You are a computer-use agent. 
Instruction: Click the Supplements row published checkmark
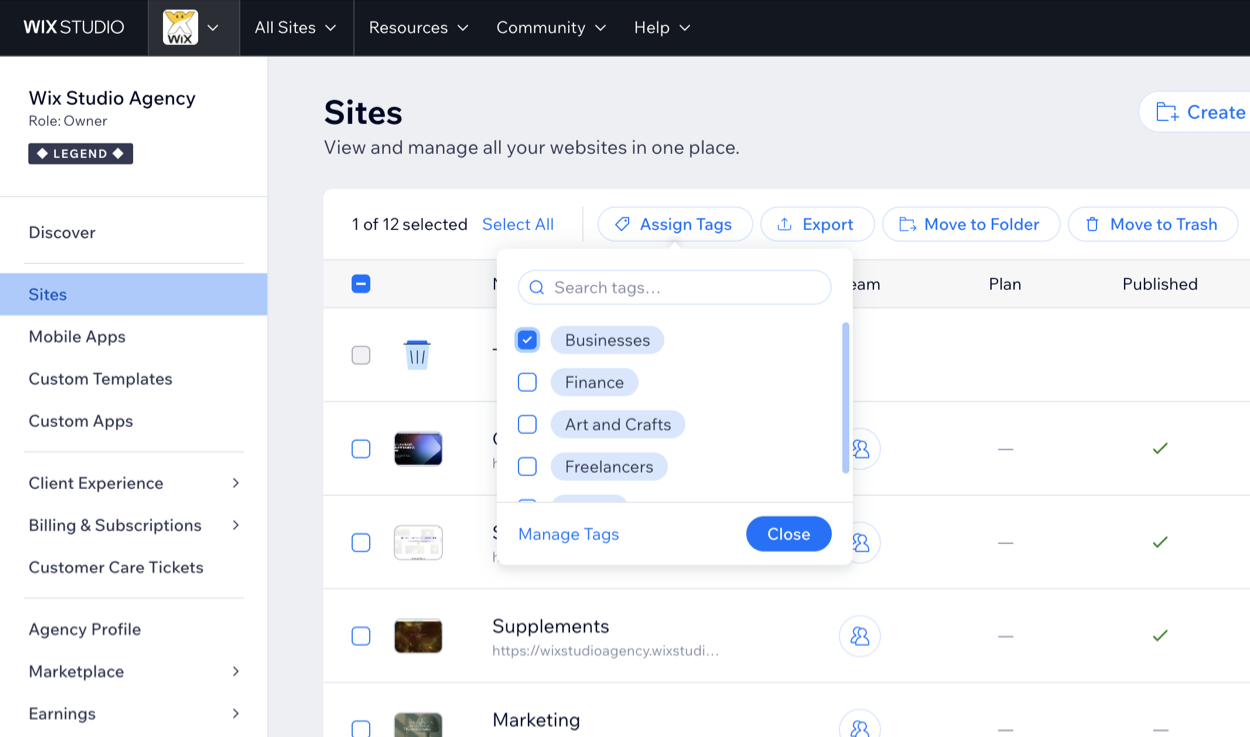[x=1160, y=635]
